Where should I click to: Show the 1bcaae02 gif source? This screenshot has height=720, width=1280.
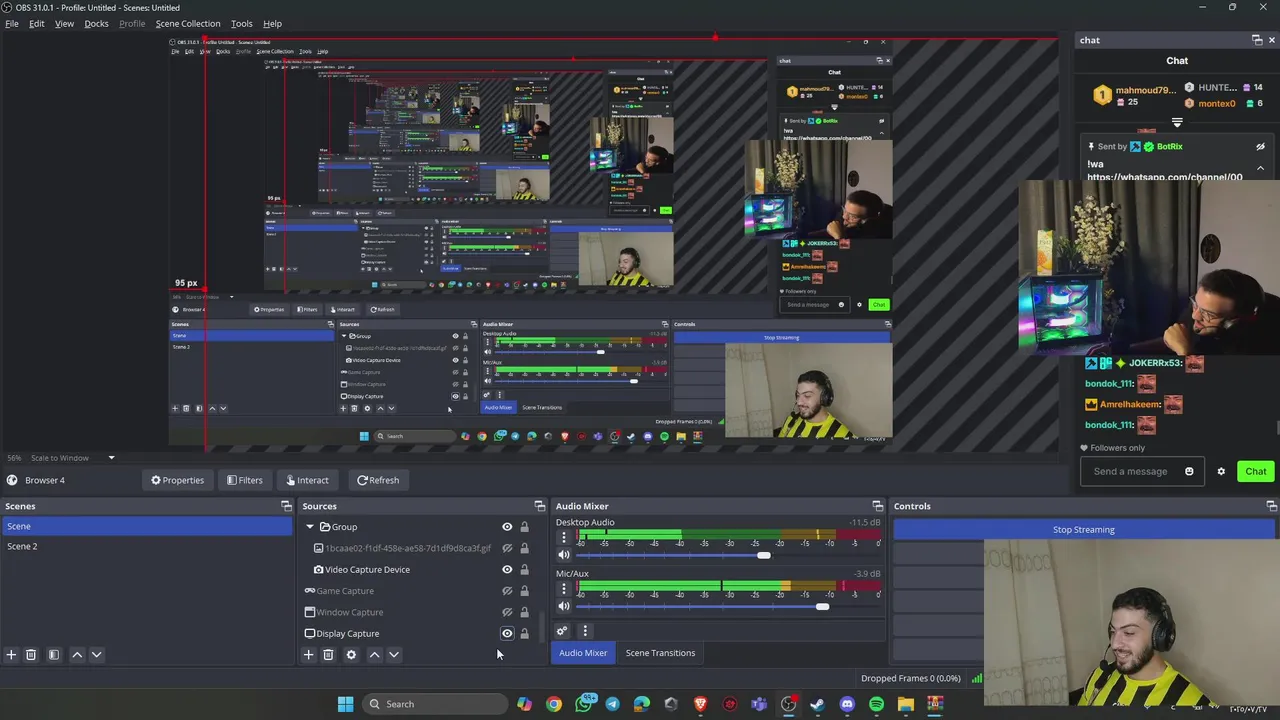pyautogui.click(x=507, y=548)
